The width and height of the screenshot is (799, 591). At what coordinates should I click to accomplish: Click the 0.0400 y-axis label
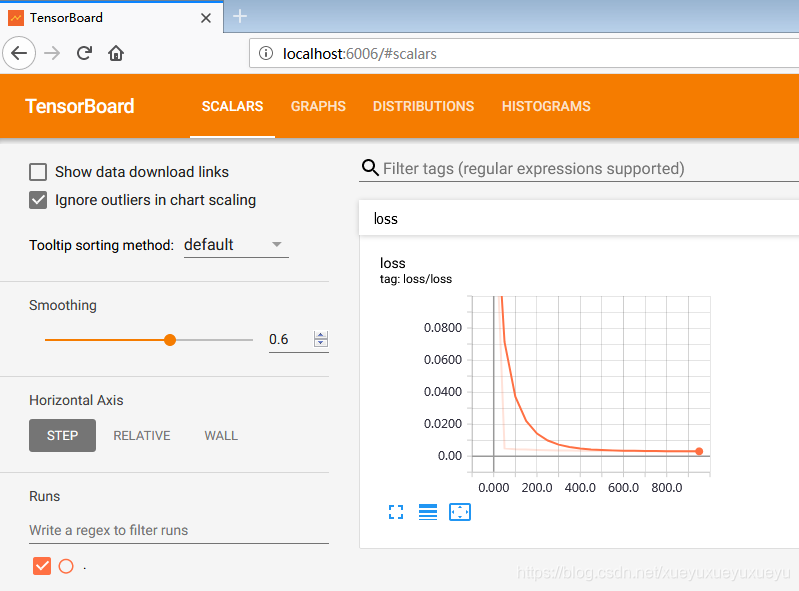443,392
